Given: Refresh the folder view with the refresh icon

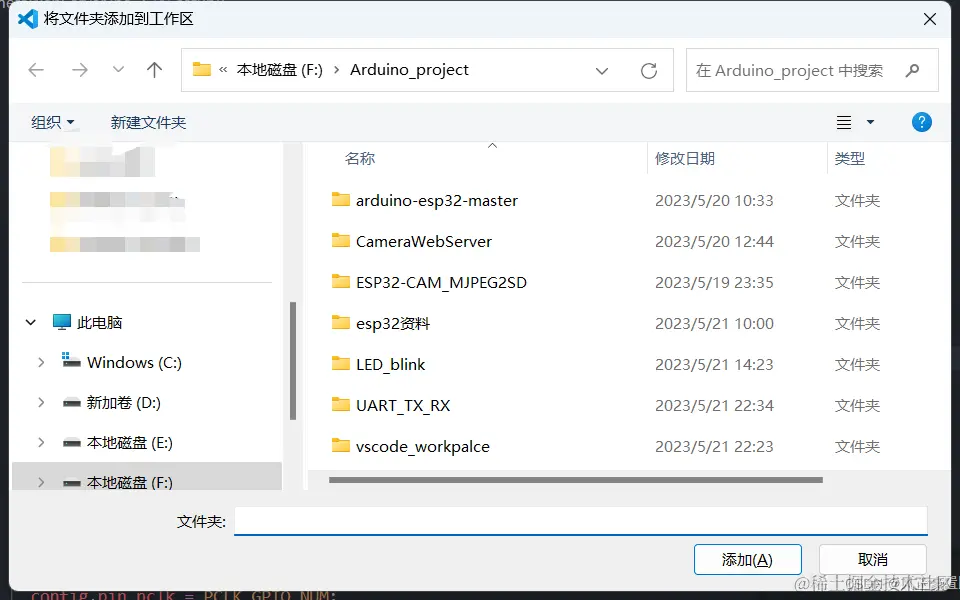Looking at the screenshot, I should coord(651,70).
